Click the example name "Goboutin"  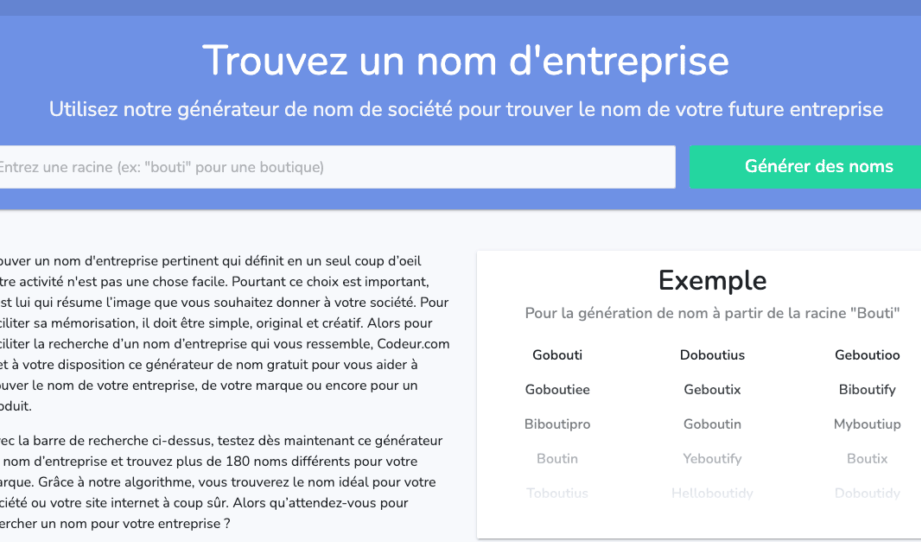click(712, 424)
